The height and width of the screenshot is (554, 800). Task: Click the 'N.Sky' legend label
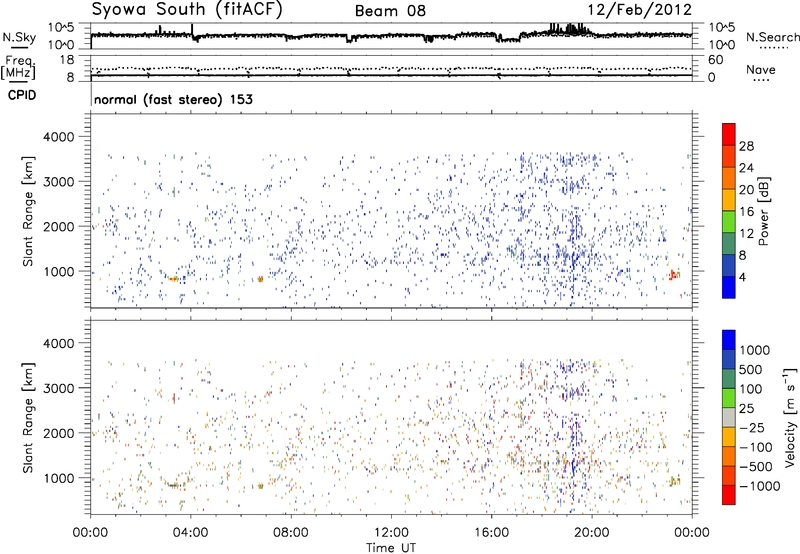click(19, 37)
